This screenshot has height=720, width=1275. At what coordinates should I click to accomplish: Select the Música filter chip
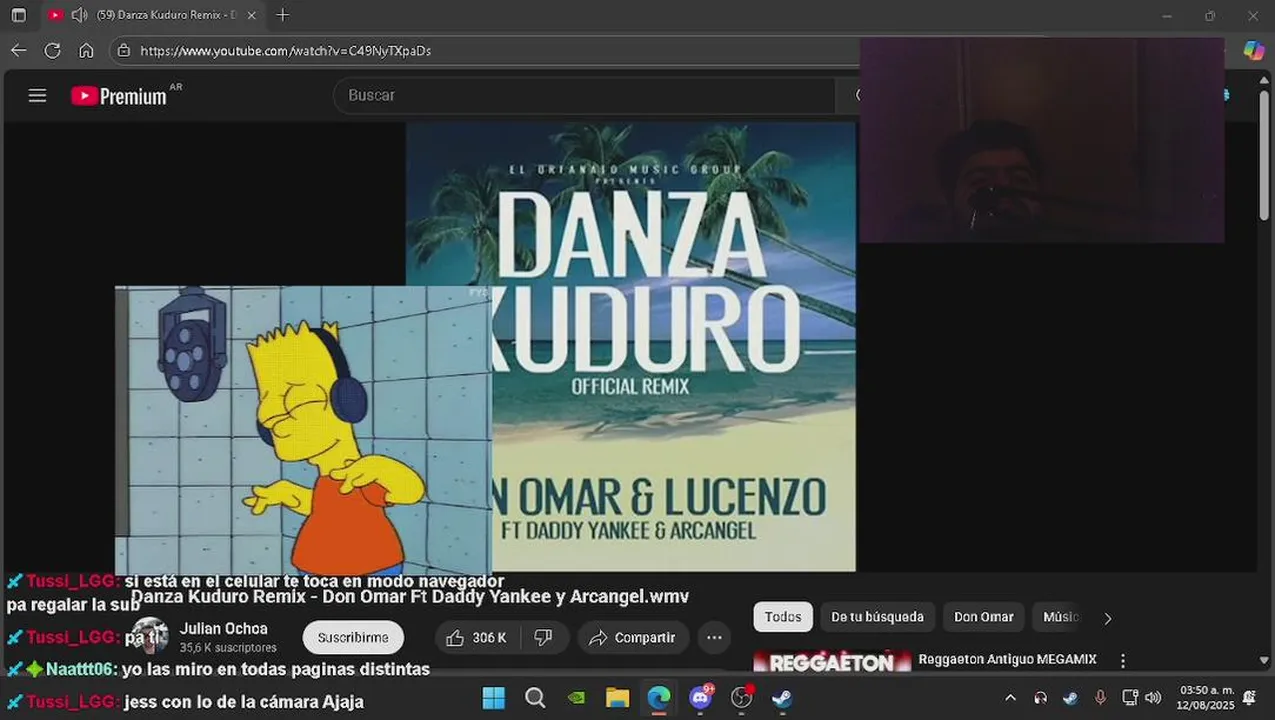[x=1061, y=617]
